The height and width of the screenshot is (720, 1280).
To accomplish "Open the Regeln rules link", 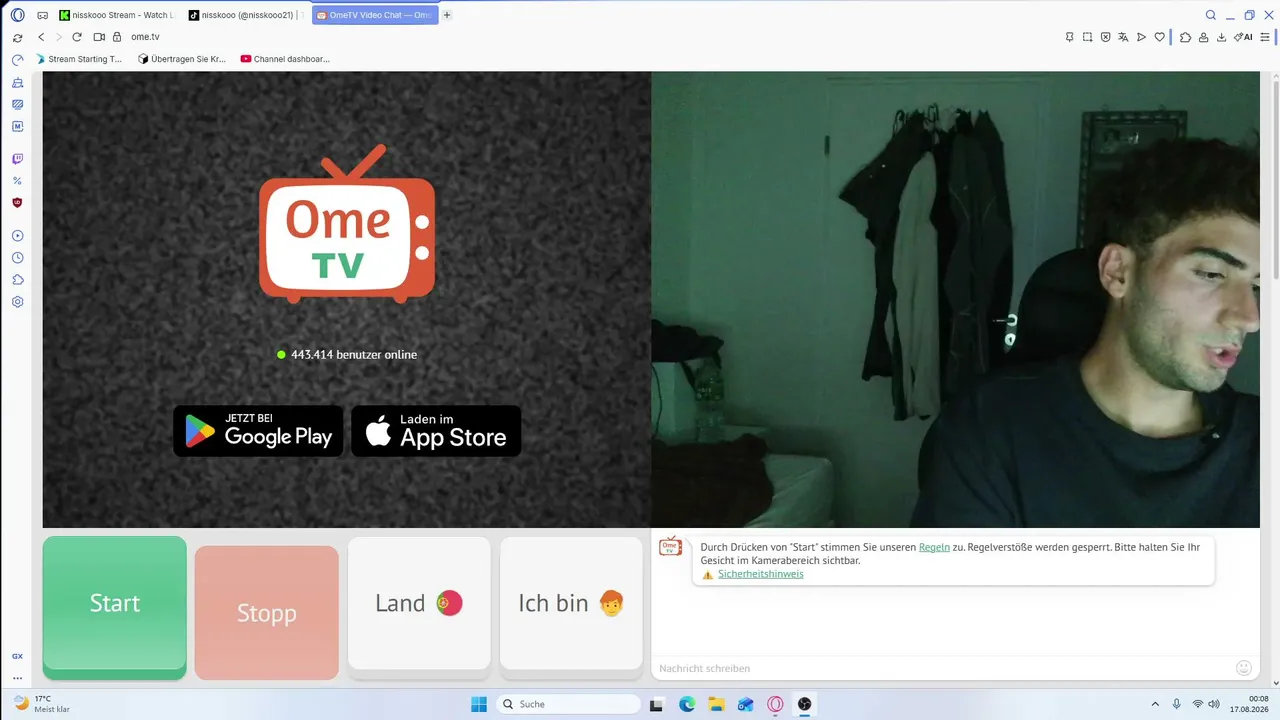I will click(x=934, y=547).
